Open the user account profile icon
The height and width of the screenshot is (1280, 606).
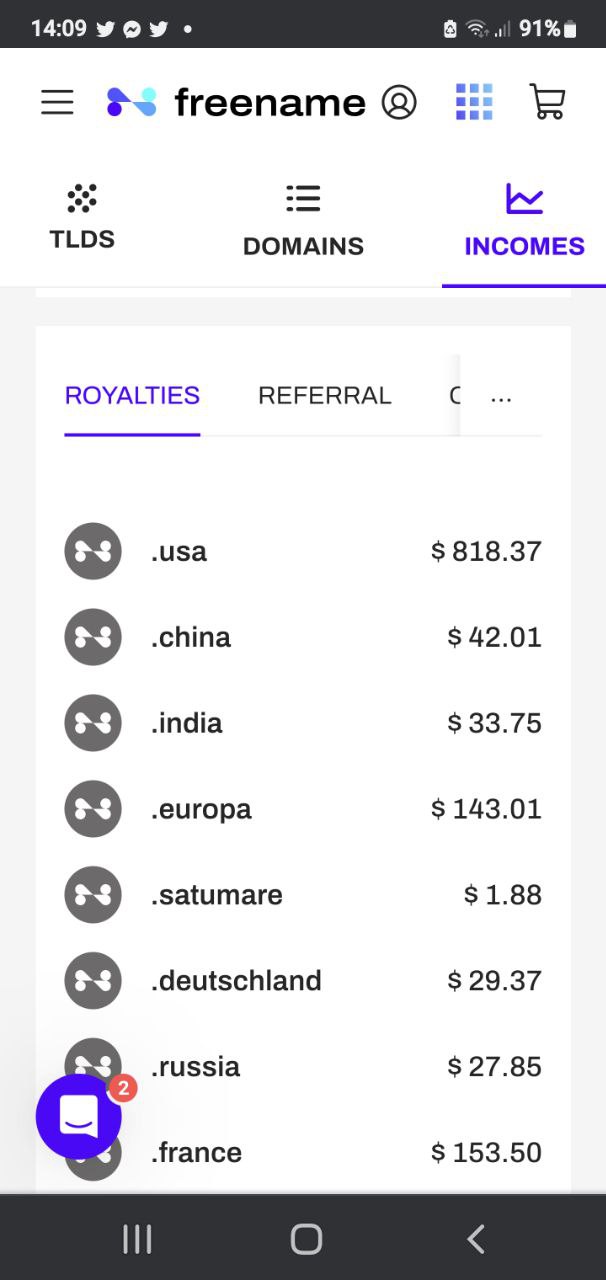399,102
